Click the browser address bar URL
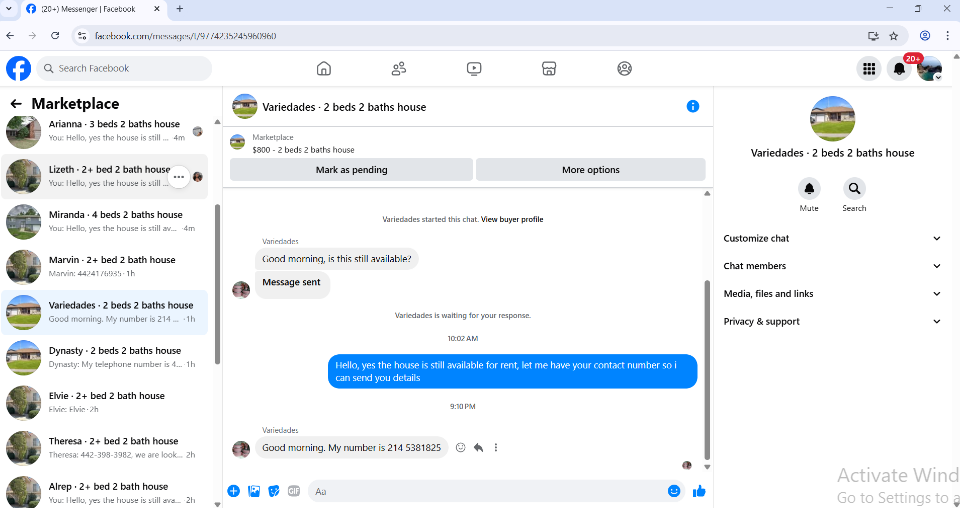This screenshot has width=960, height=508. (186, 36)
